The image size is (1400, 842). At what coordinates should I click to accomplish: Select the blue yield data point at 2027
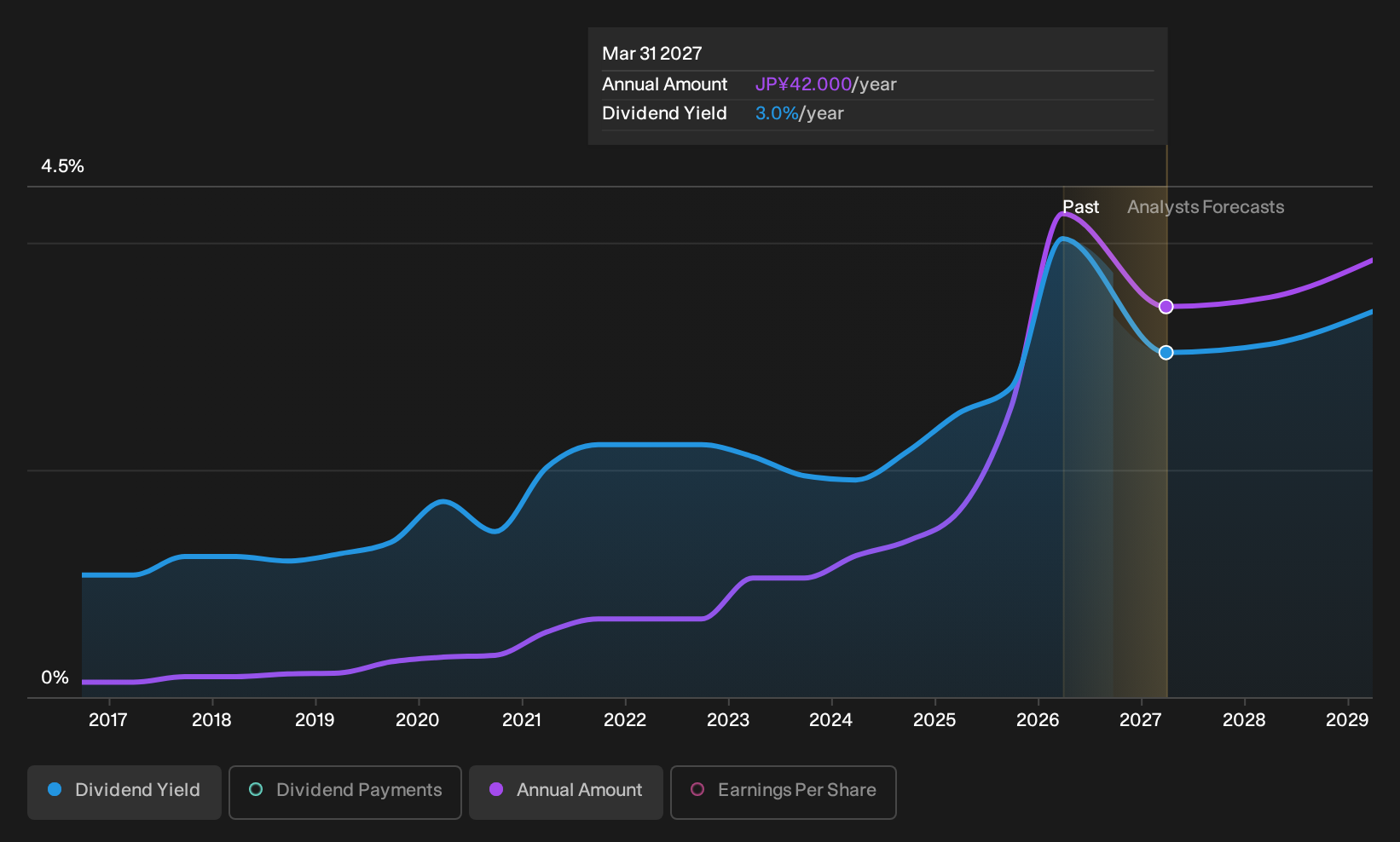1166,353
